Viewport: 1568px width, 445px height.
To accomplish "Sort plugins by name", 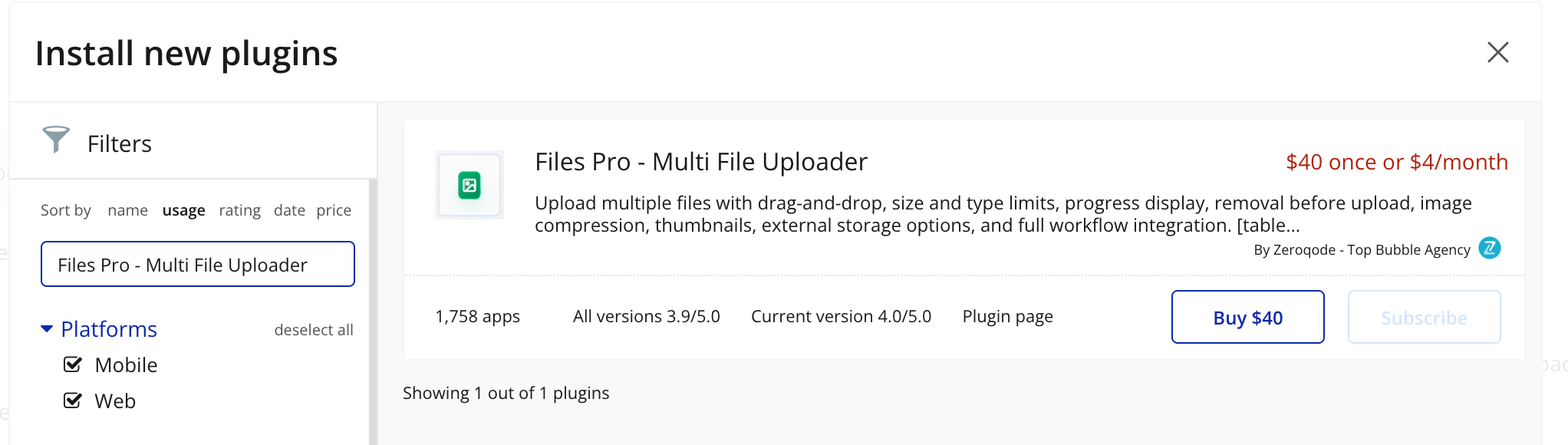I will (x=127, y=210).
